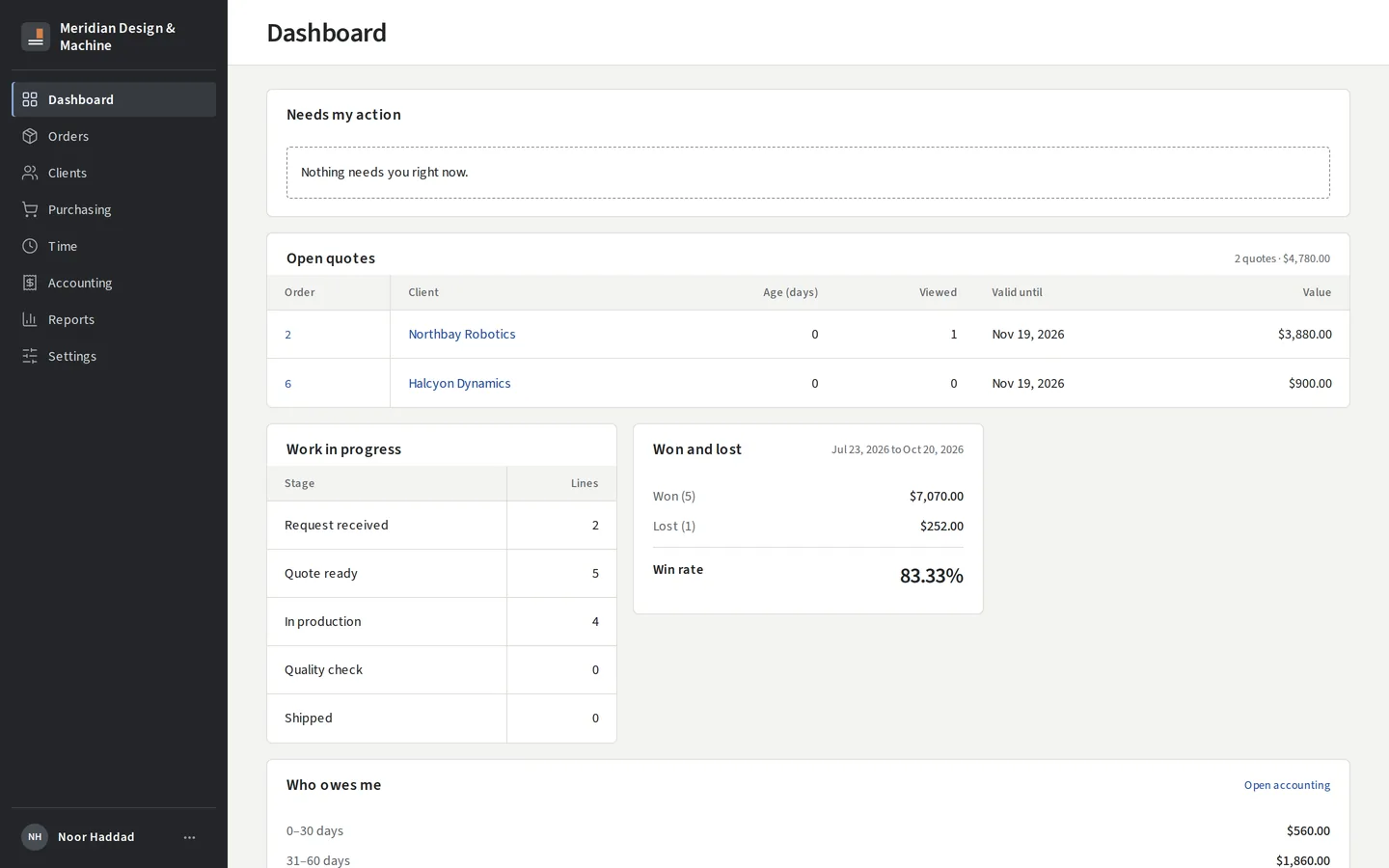Click the Lost (1) label
Image resolution: width=1389 pixels, height=868 pixels.
674,526
